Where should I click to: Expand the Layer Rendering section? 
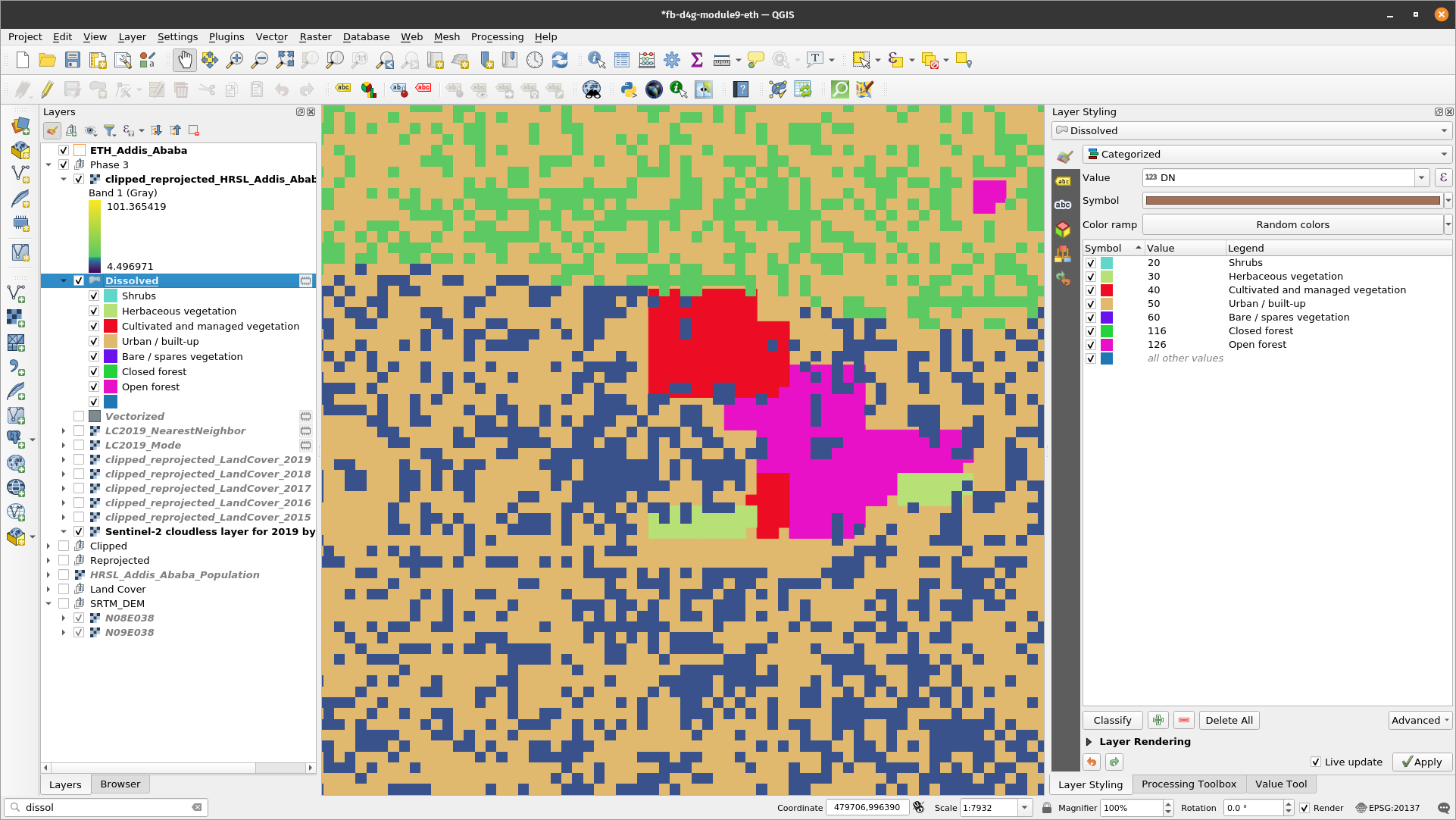[1089, 741]
